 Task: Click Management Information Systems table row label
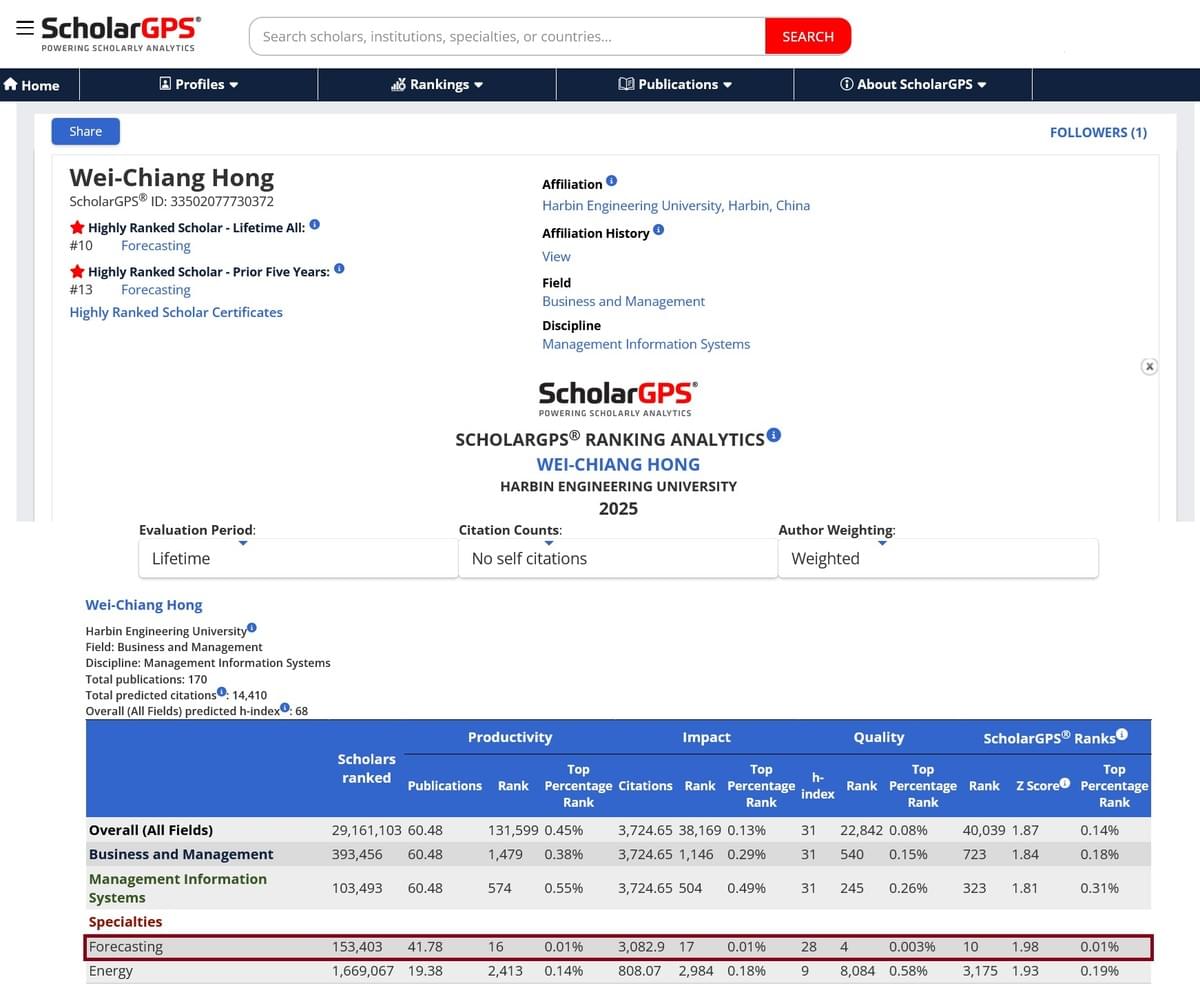pos(178,888)
